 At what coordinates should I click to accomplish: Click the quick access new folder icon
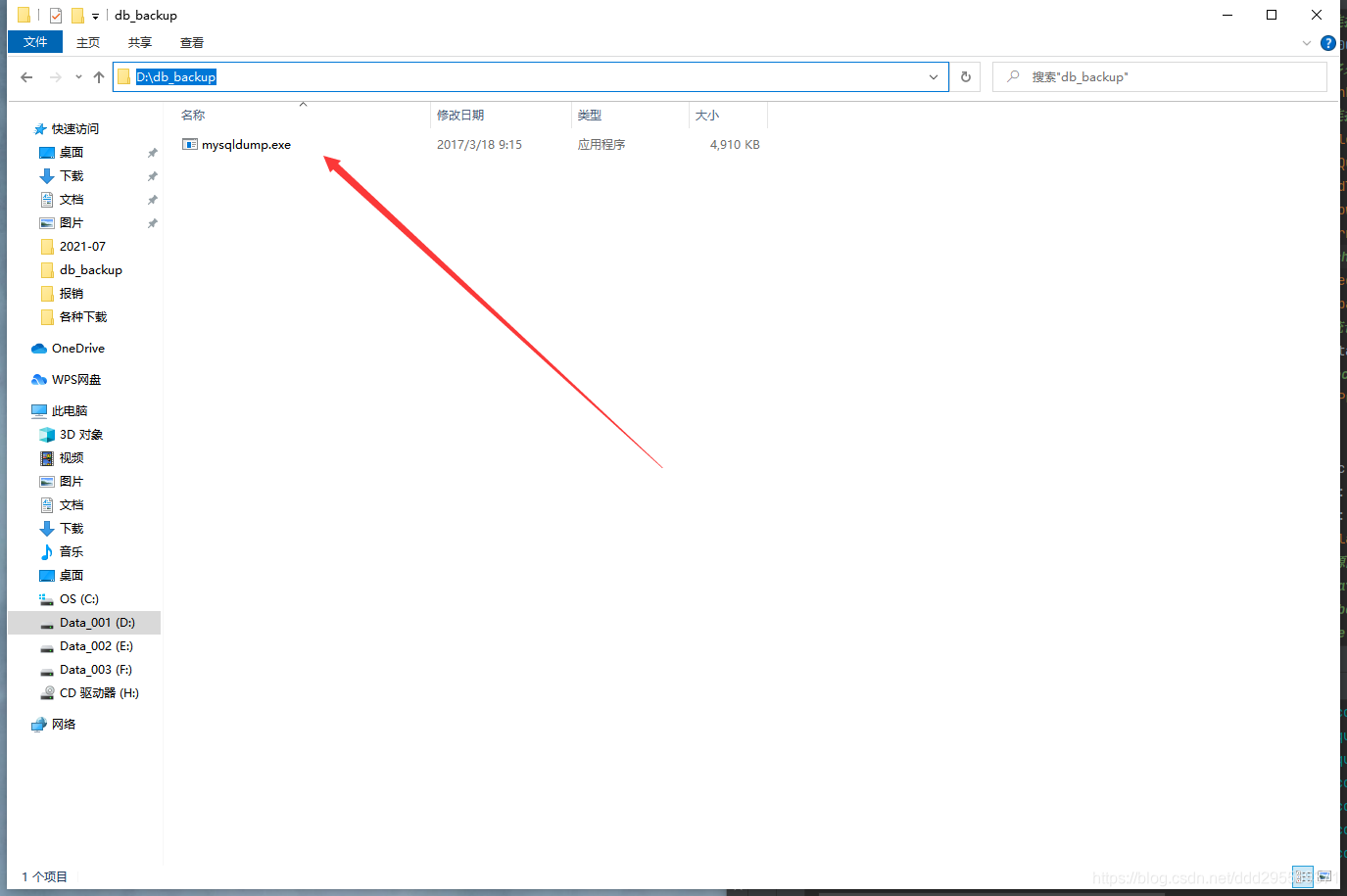[x=77, y=16]
